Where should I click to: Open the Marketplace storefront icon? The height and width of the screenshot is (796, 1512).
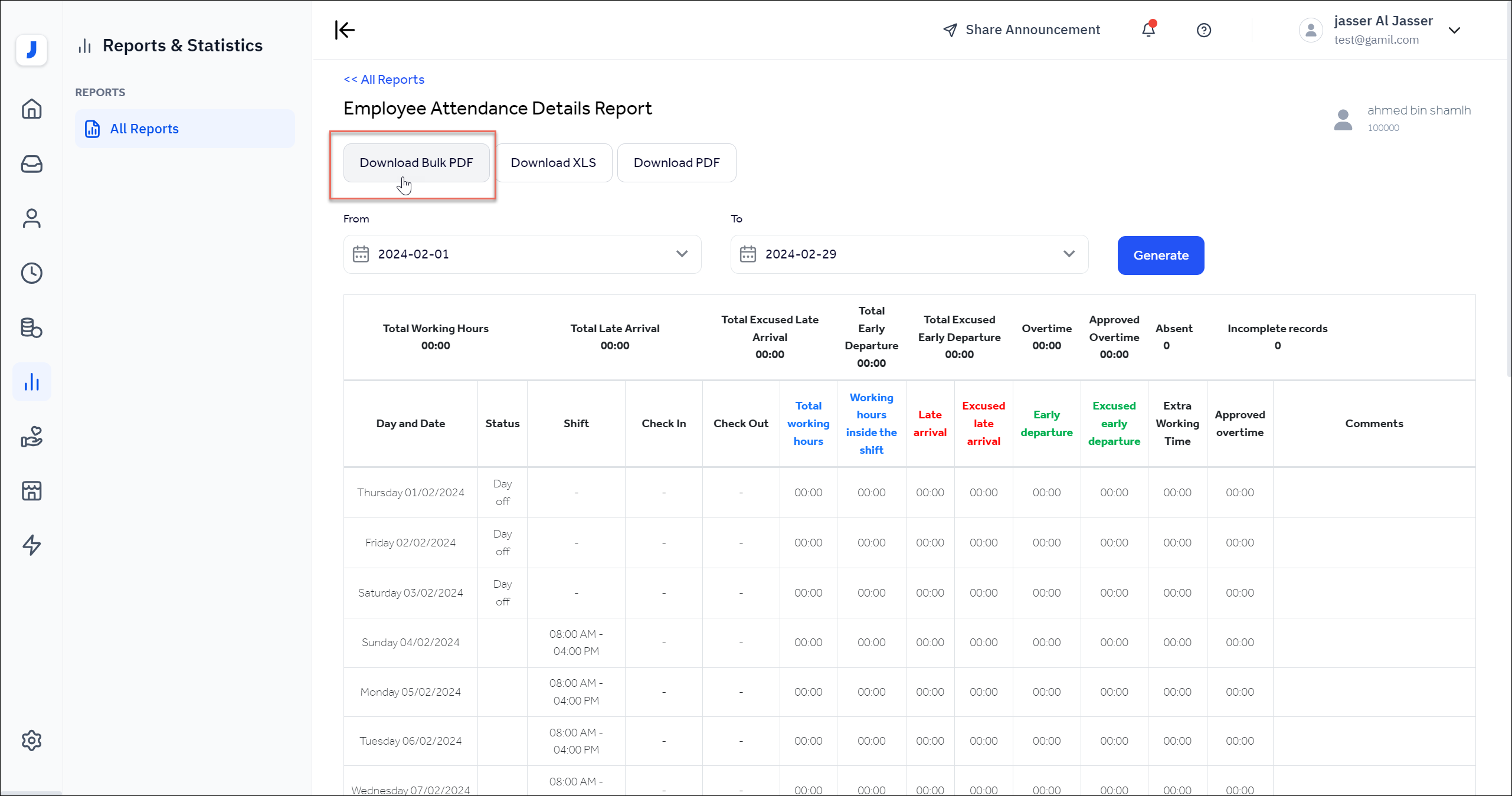[31, 490]
